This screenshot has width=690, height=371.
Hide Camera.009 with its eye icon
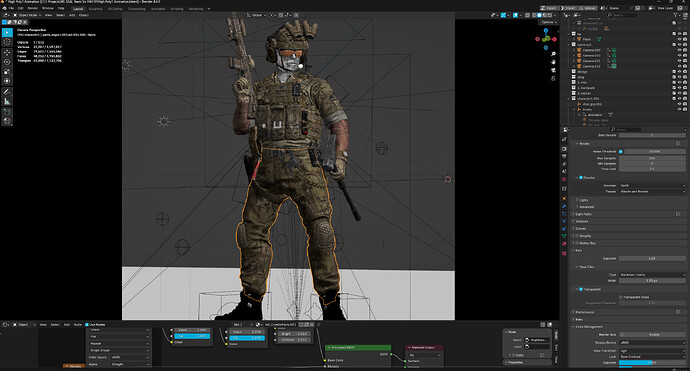tap(679, 50)
